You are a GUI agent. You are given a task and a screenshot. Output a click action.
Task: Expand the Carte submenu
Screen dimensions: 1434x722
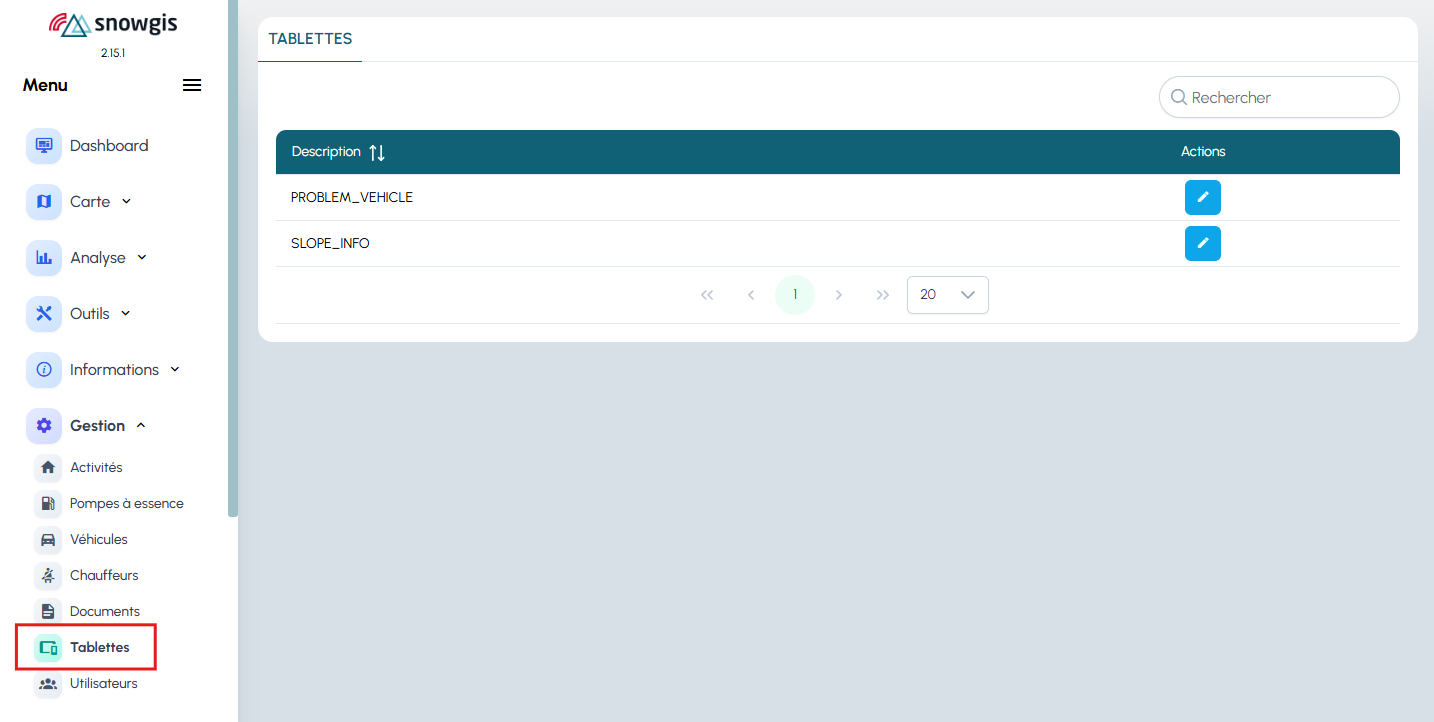pyautogui.click(x=126, y=201)
